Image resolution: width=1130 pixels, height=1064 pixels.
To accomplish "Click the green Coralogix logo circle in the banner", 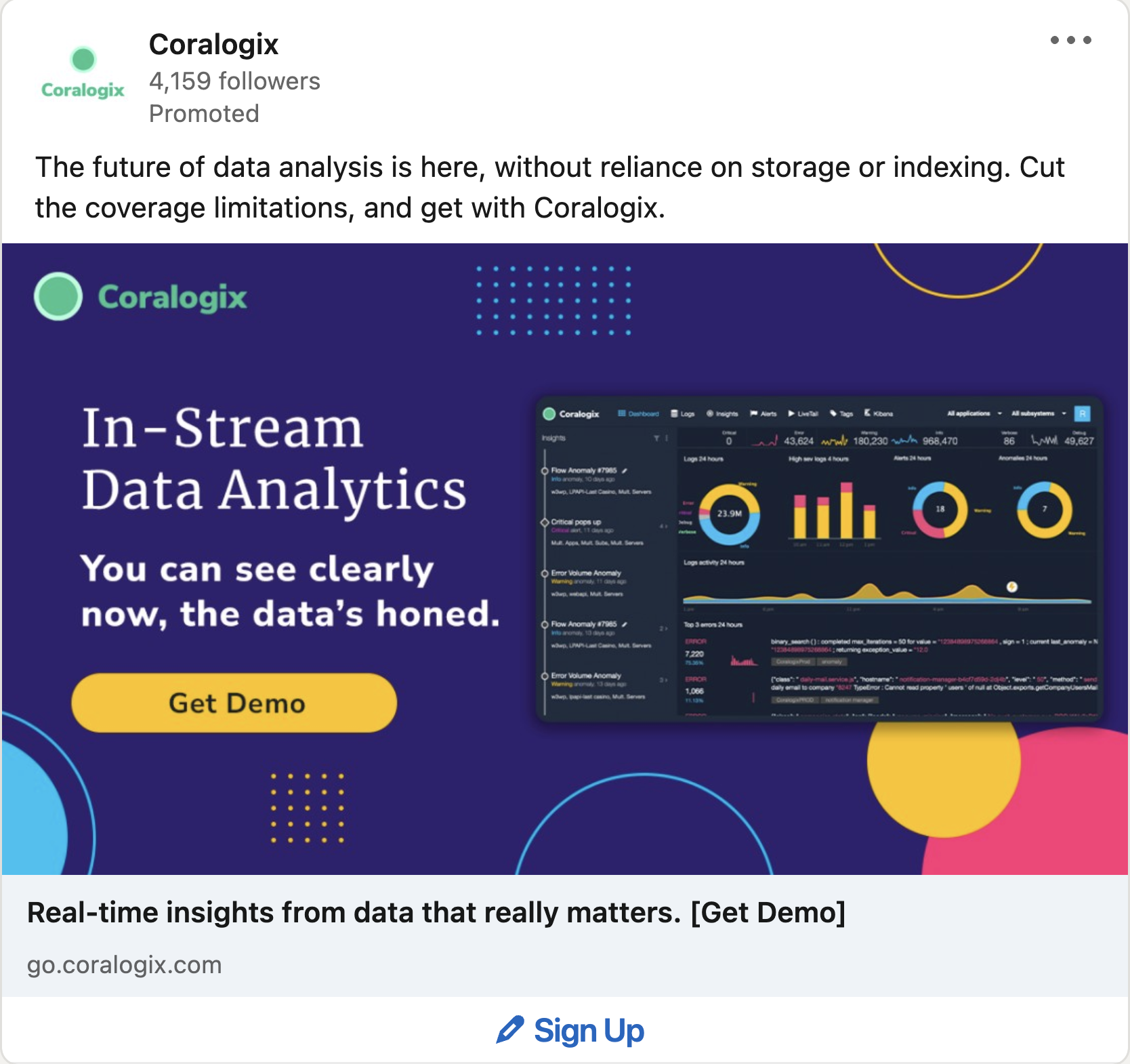I will (x=58, y=296).
